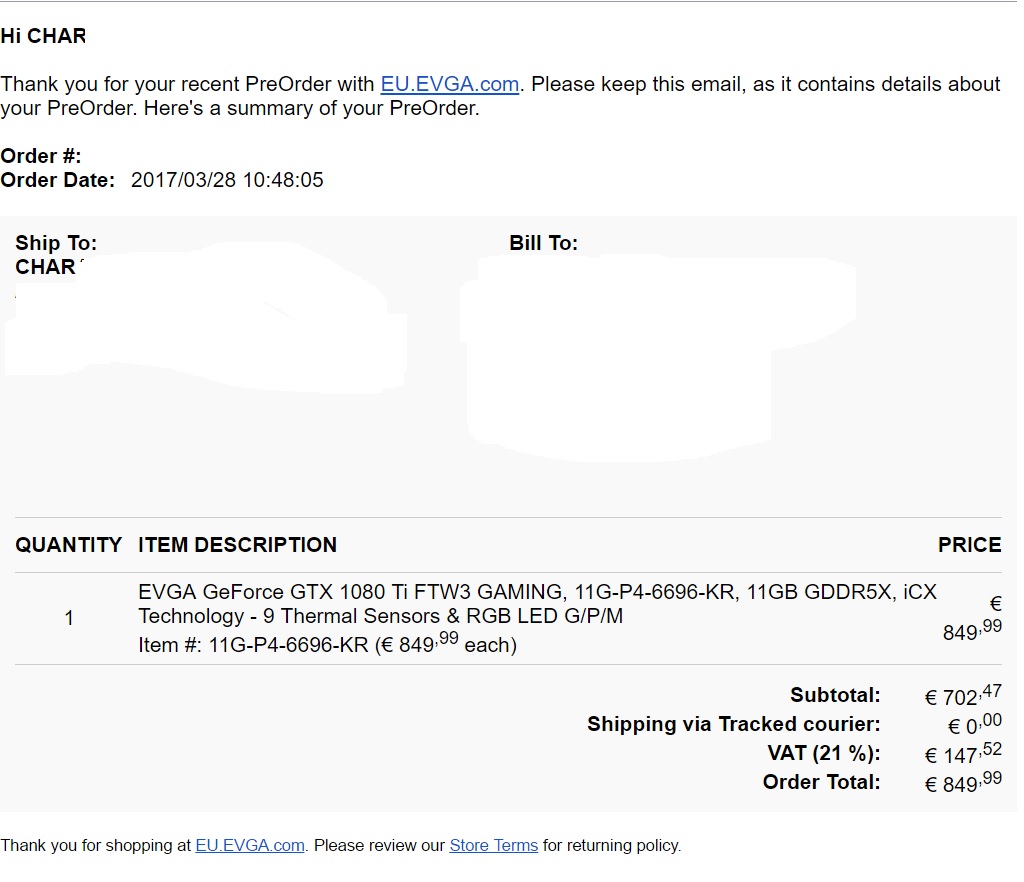Viewport: 1024px width, 882px height.
Task: Click the Subtotal amount € 702,47
Action: coord(963,695)
